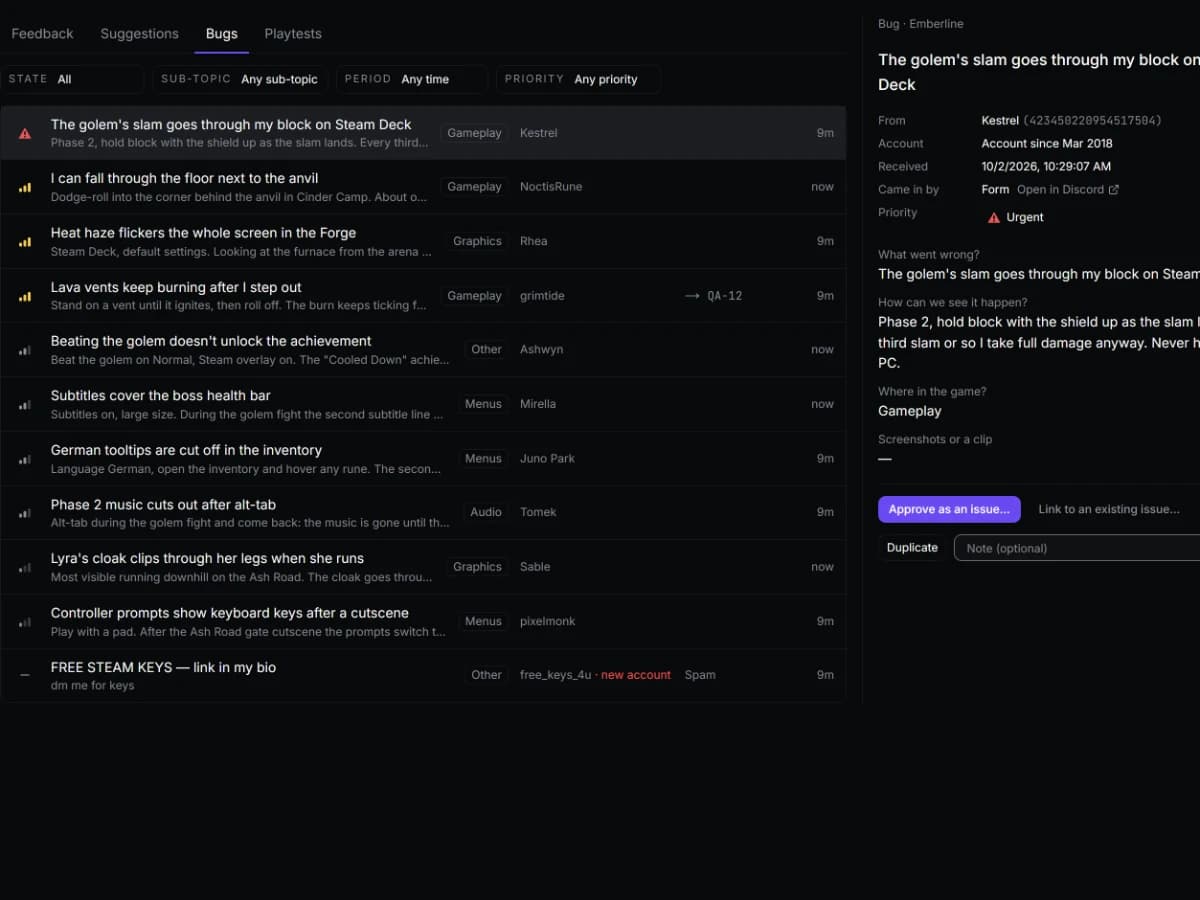Screen dimensions: 1200x900
Task: Open 'Subtitles cover the boss health bar'
Action: pos(423,404)
